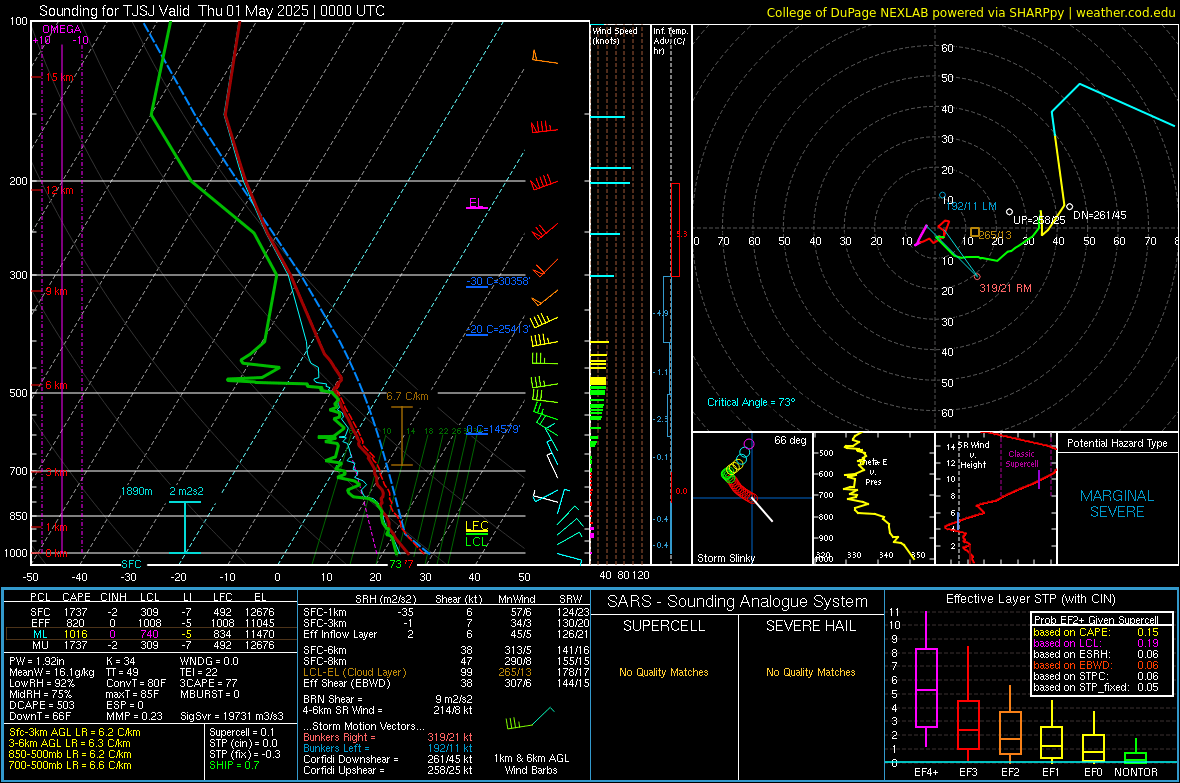Select the 6.7 C/km lapse rate annotation

(407, 396)
